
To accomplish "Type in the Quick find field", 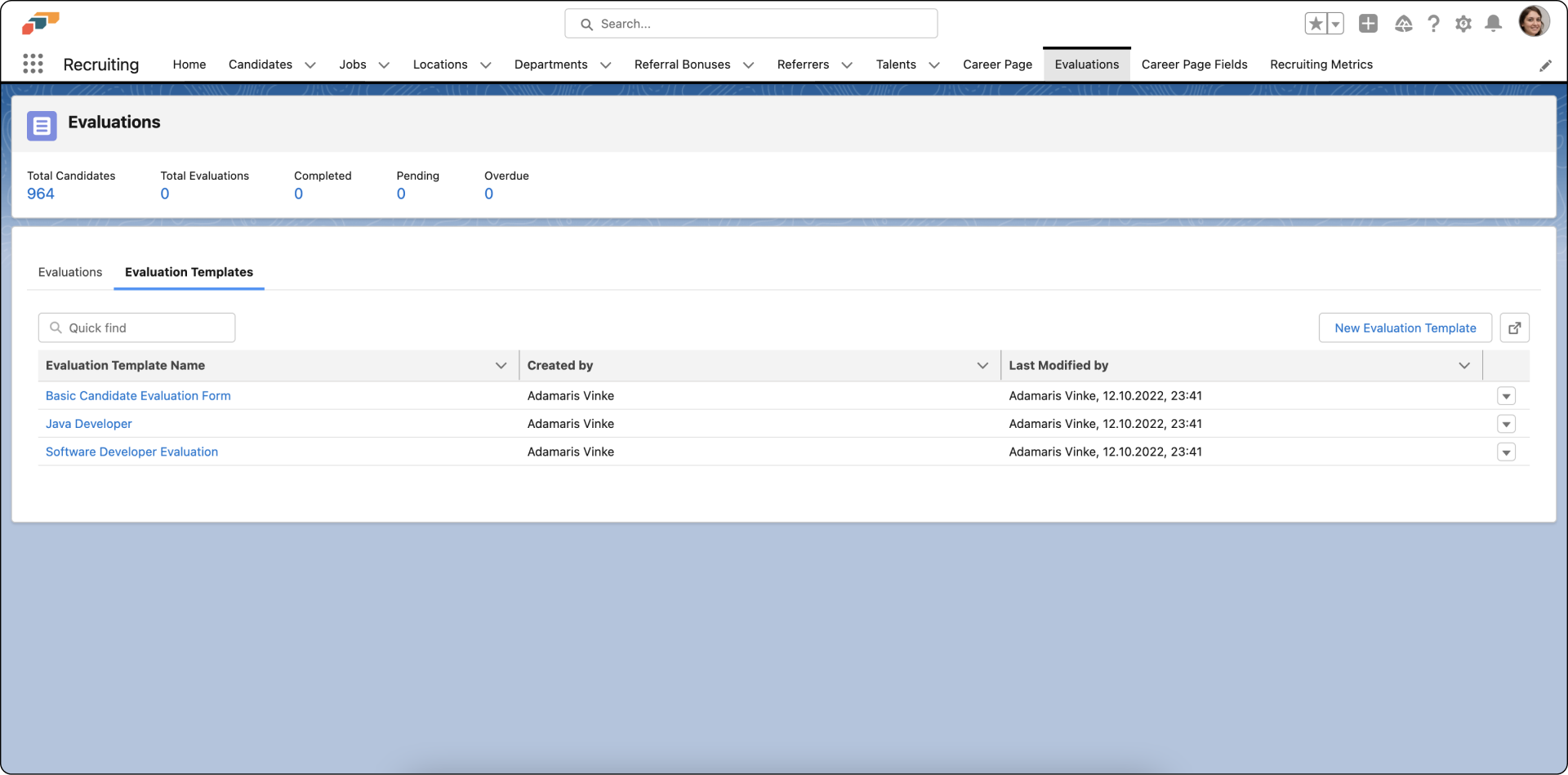I will [136, 327].
